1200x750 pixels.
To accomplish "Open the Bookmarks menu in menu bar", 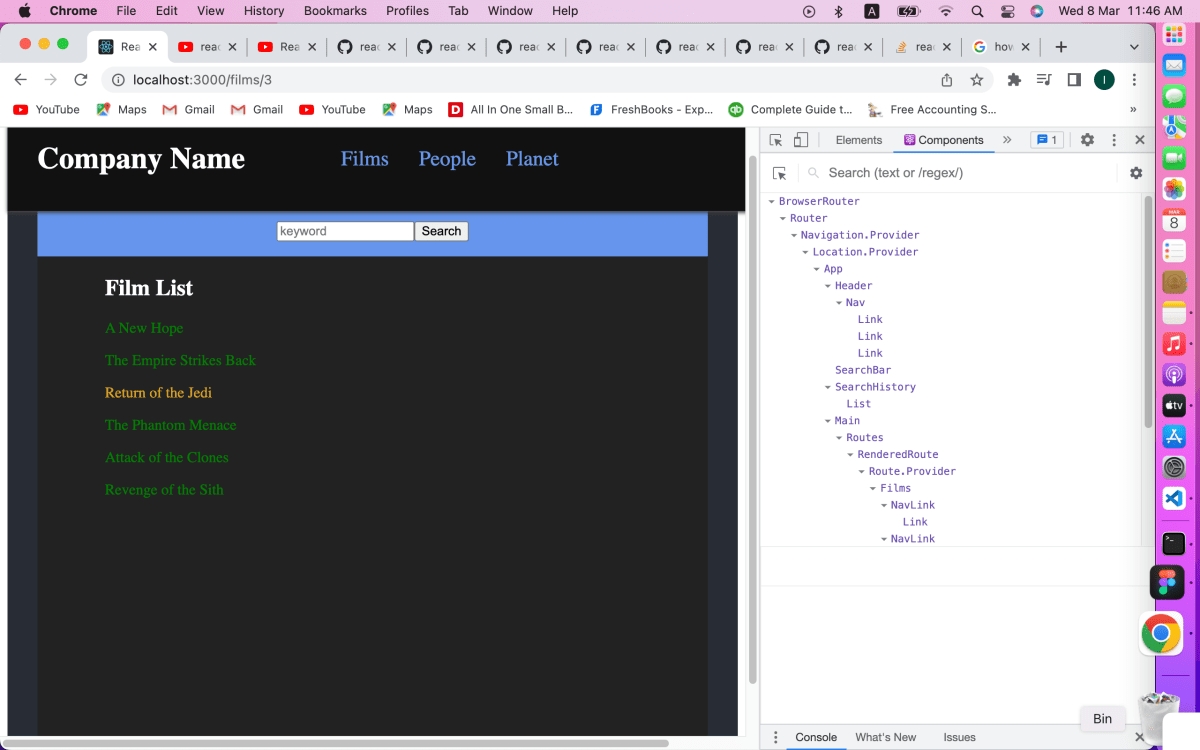I will (337, 11).
